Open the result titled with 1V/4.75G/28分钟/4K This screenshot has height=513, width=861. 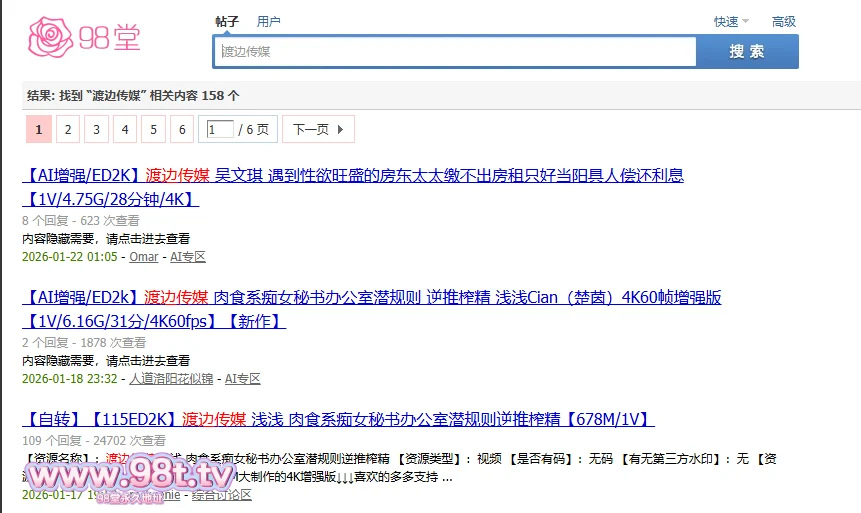[x=110, y=199]
